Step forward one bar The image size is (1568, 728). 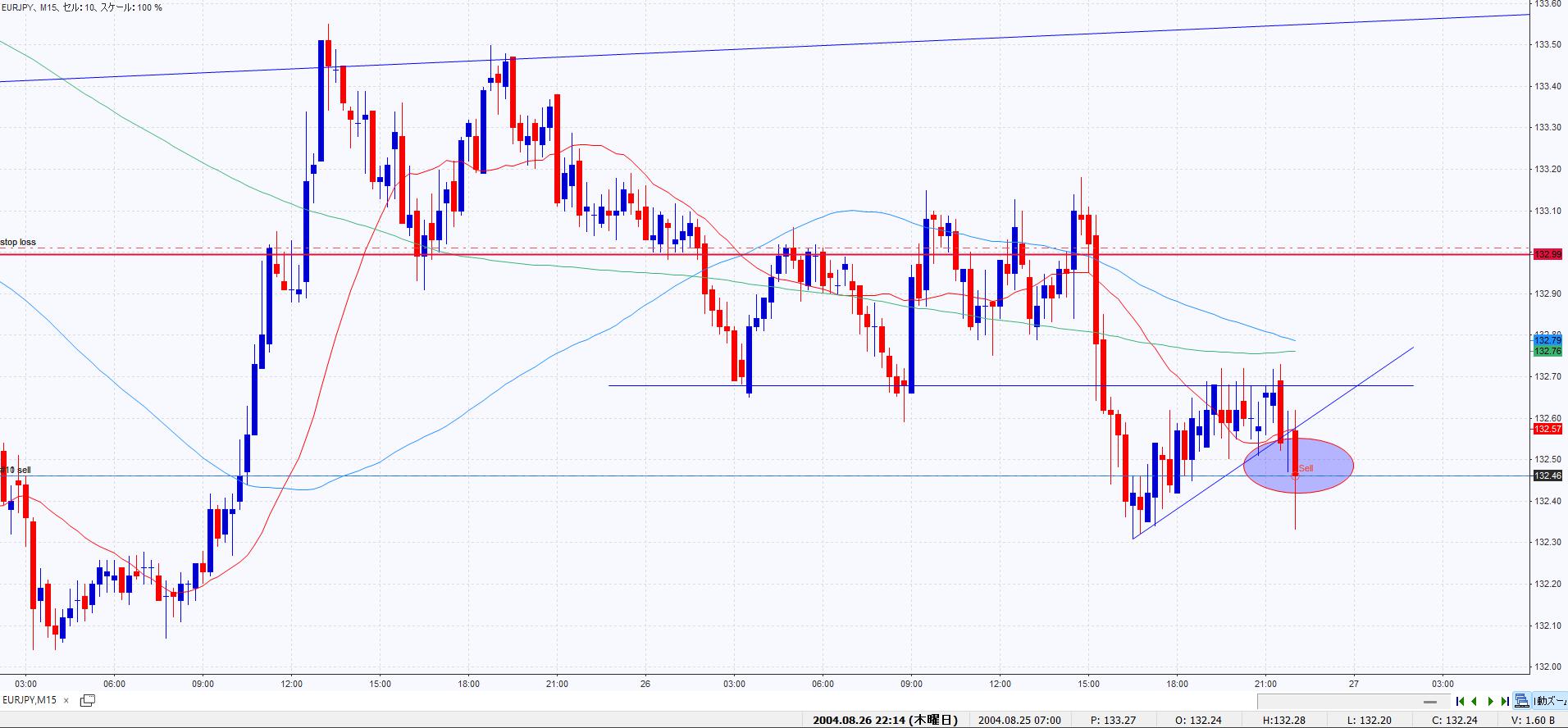1490,701
